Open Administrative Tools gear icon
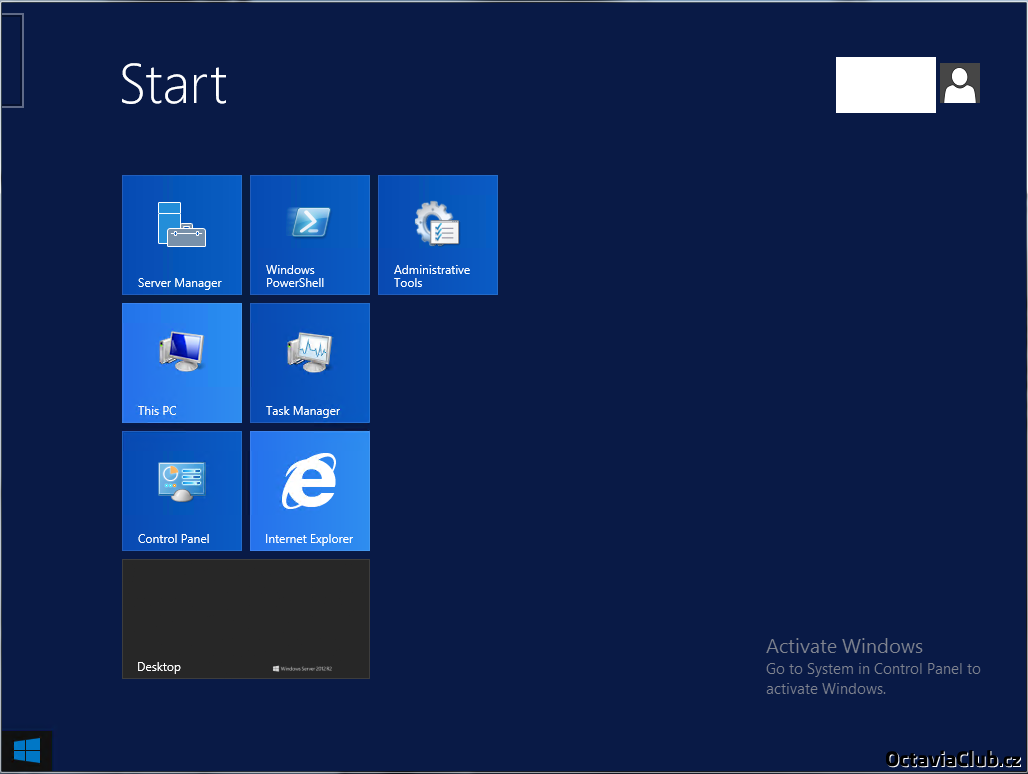The height and width of the screenshot is (774, 1028). (x=437, y=223)
